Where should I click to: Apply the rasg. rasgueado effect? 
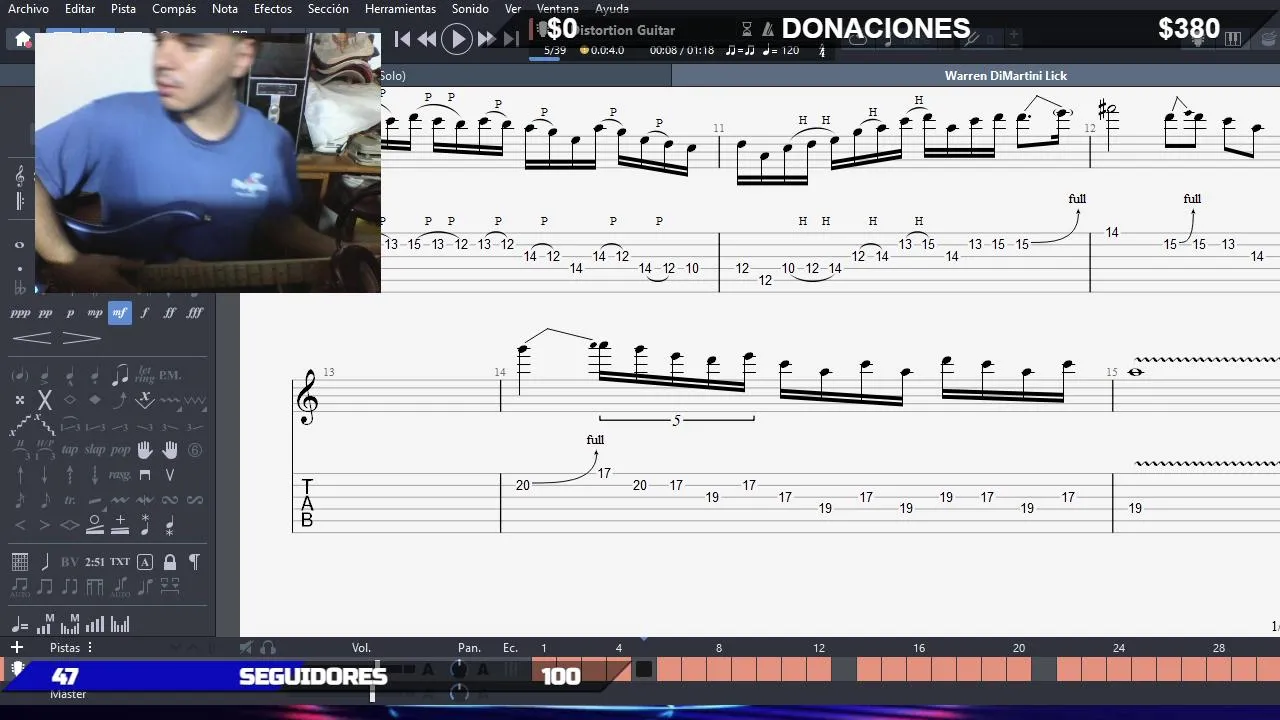120,475
